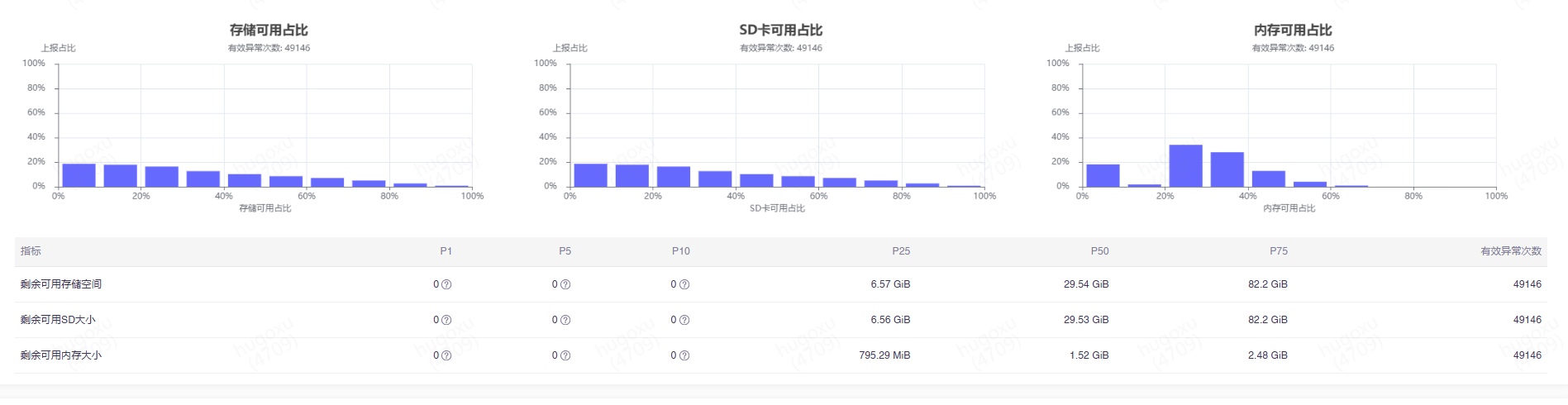1568x405 pixels.
Task: Click the 6.56 GiB P25 value
Action: [890, 320]
